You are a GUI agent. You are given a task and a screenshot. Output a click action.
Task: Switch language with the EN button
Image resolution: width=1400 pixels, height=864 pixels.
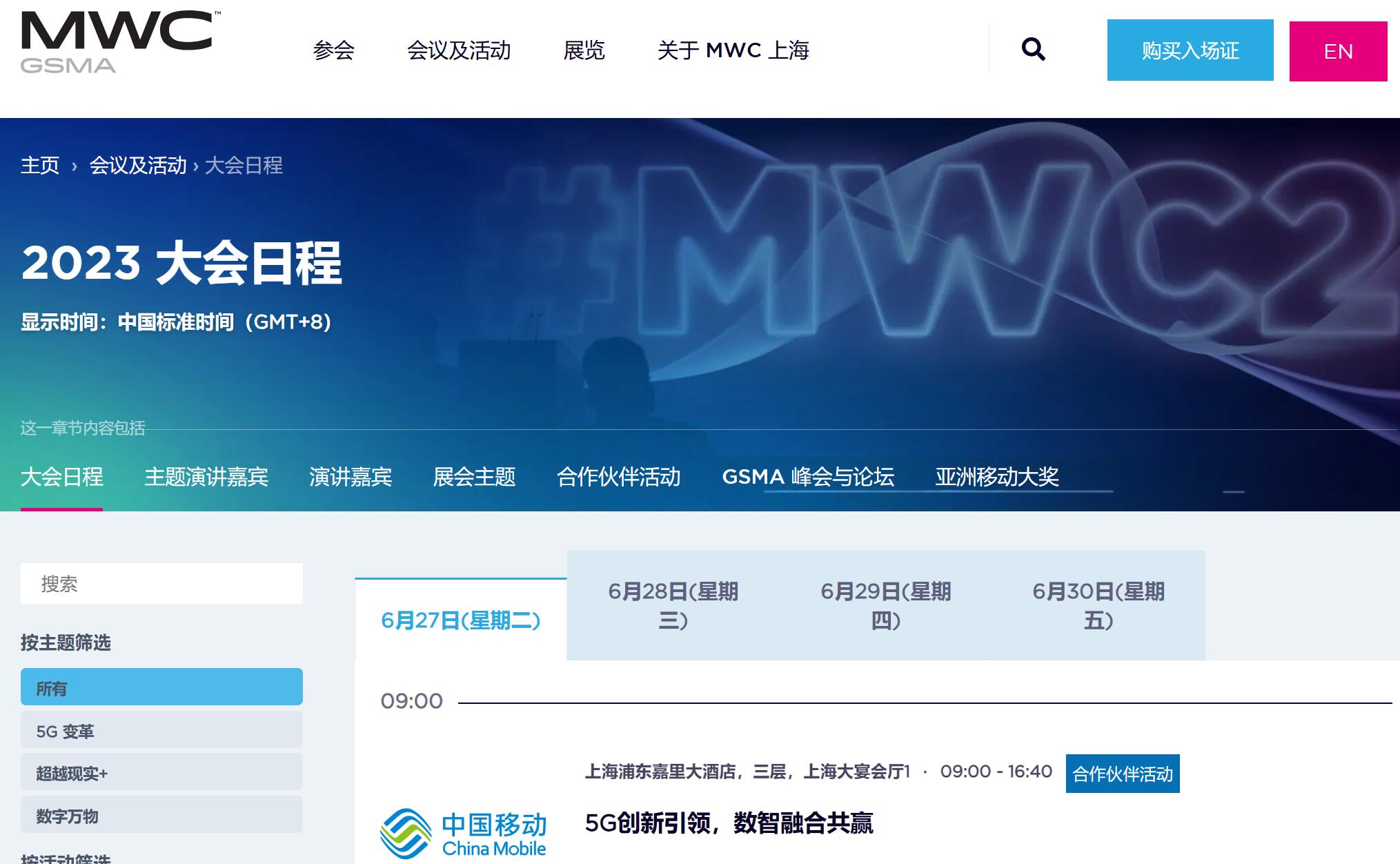pyautogui.click(x=1337, y=52)
